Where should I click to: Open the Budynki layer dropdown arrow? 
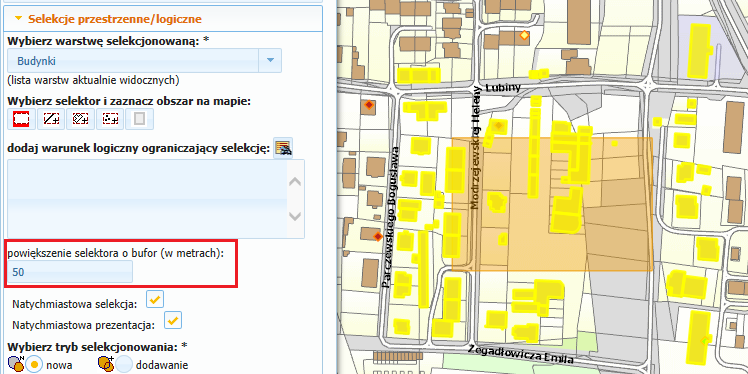coord(270,60)
